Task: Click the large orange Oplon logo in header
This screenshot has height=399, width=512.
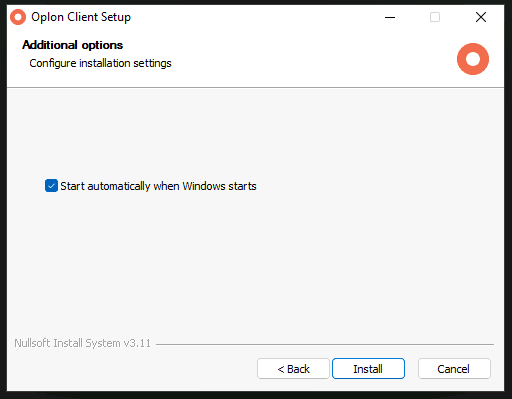Action: click(x=473, y=59)
